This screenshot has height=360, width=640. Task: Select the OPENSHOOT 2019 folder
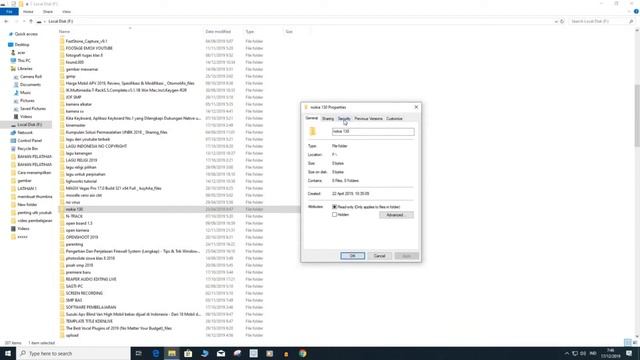(x=82, y=237)
